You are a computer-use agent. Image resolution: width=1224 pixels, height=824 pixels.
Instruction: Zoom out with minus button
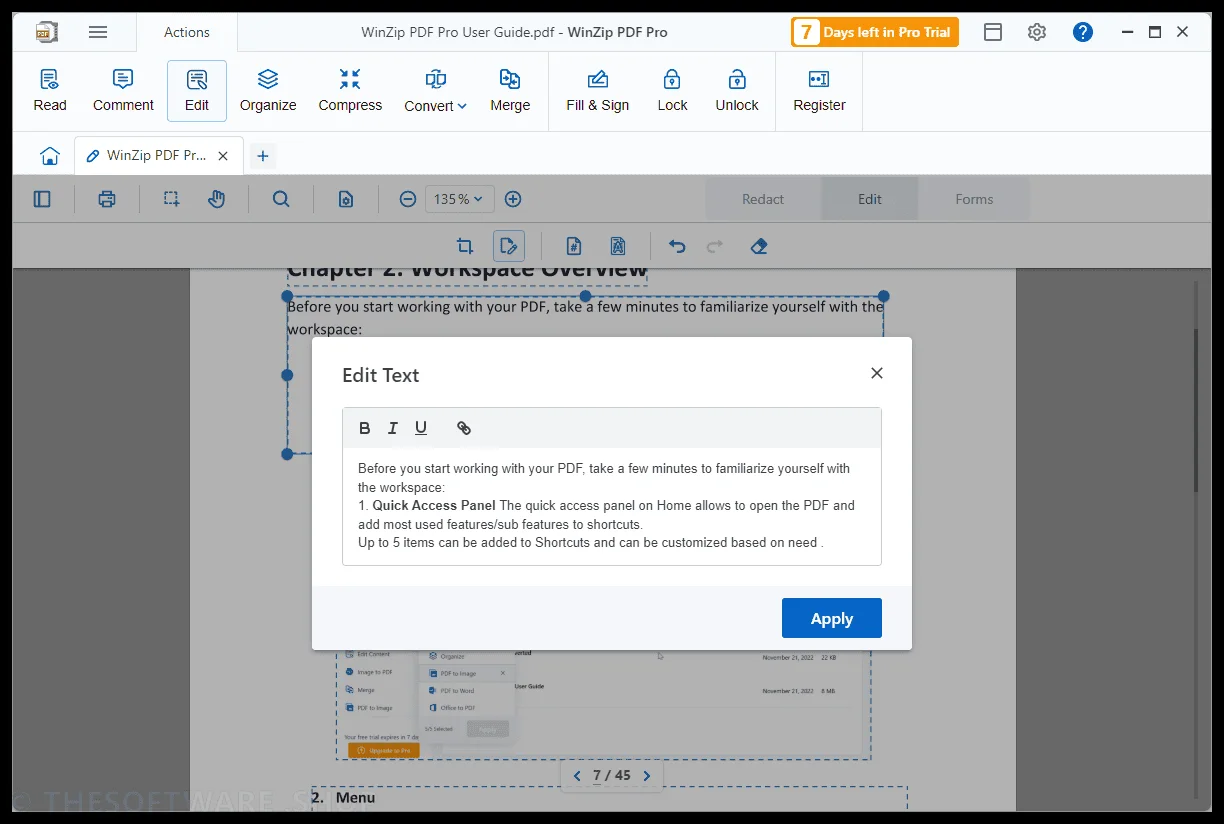[x=408, y=199]
